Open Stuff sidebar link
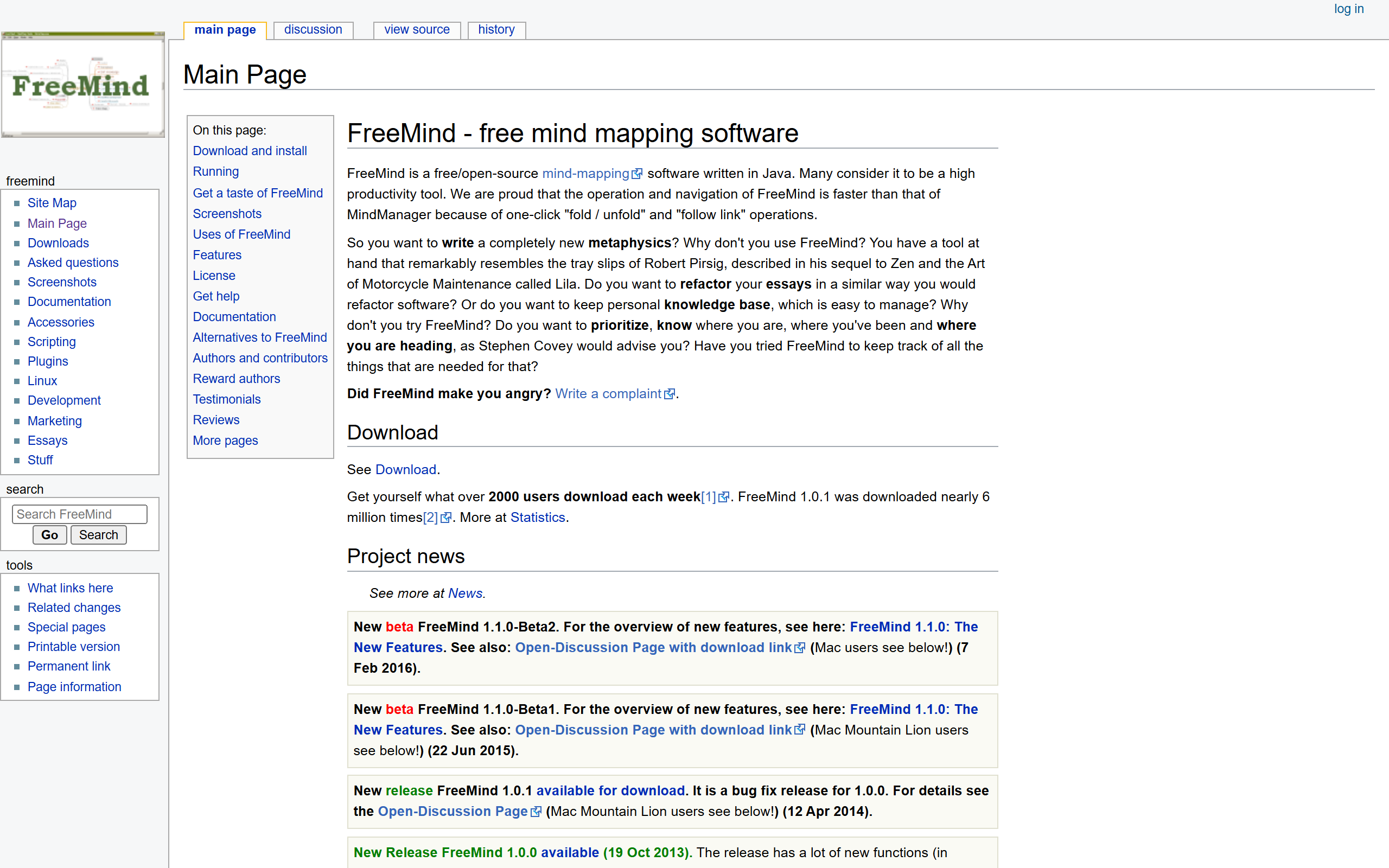 pyautogui.click(x=40, y=460)
